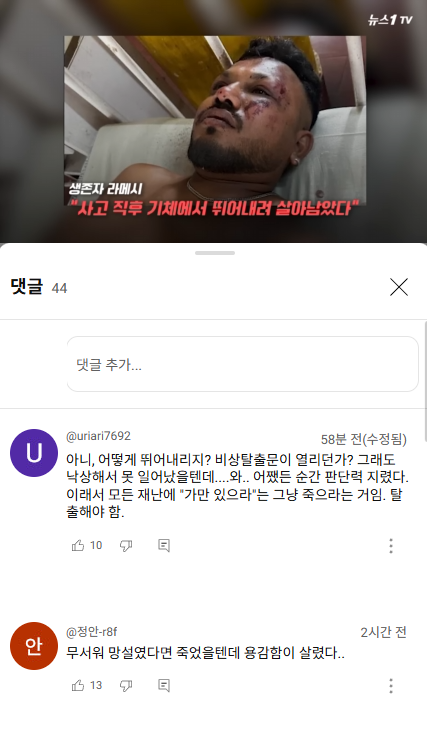Click the comments panel drag handle
Viewport: 427px width, 732px height.
[215, 253]
